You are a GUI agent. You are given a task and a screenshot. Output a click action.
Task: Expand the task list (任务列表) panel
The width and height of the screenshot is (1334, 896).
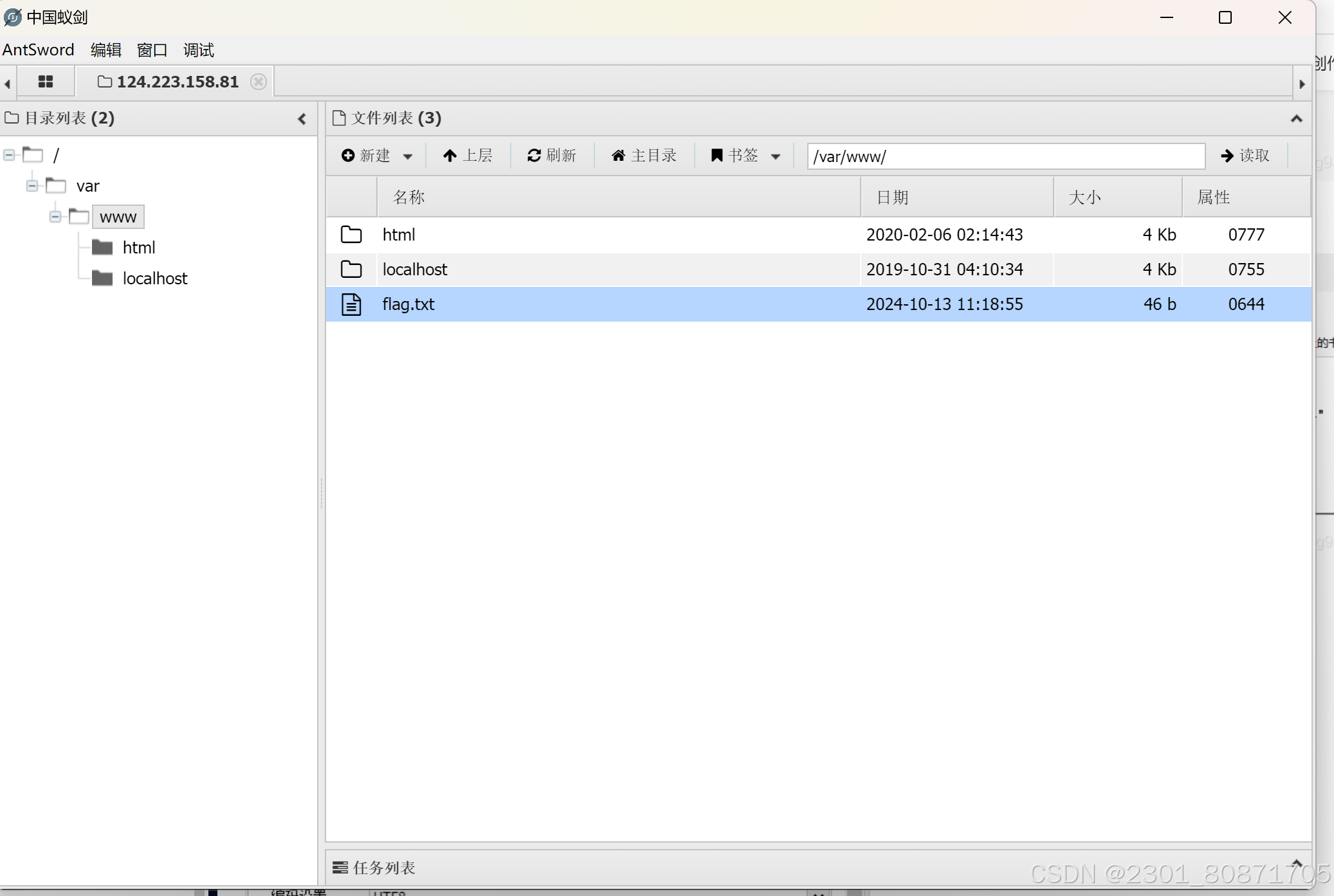click(x=1296, y=864)
